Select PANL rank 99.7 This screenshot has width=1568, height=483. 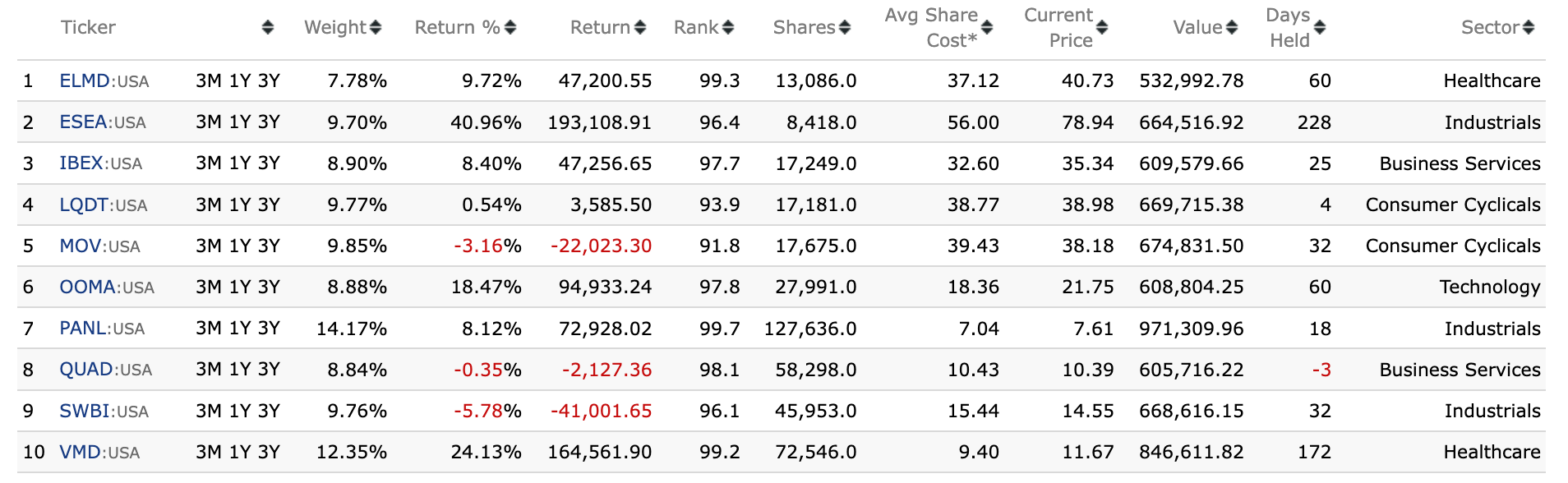(x=720, y=329)
